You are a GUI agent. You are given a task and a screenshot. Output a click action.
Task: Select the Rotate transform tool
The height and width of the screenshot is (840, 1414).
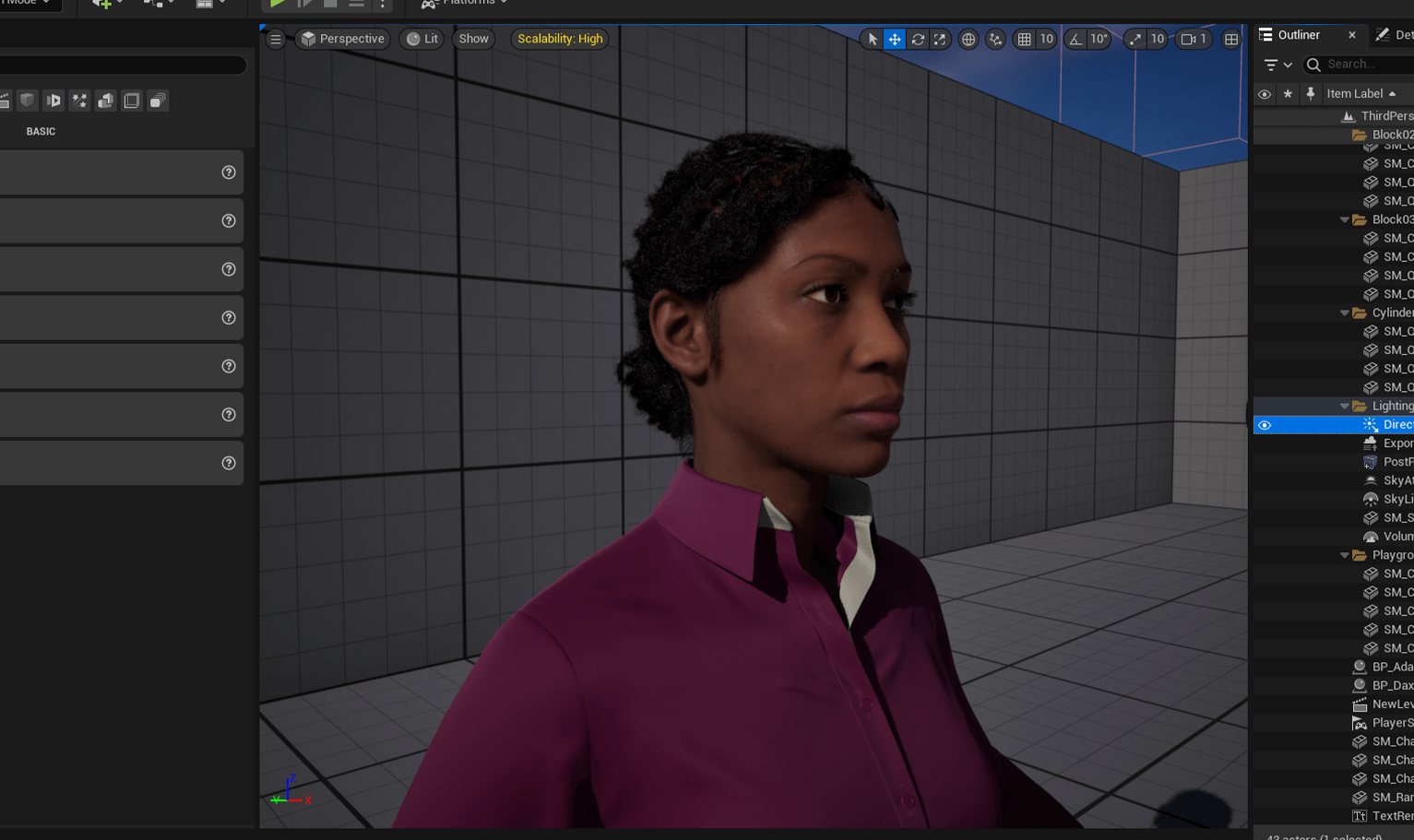tap(917, 40)
